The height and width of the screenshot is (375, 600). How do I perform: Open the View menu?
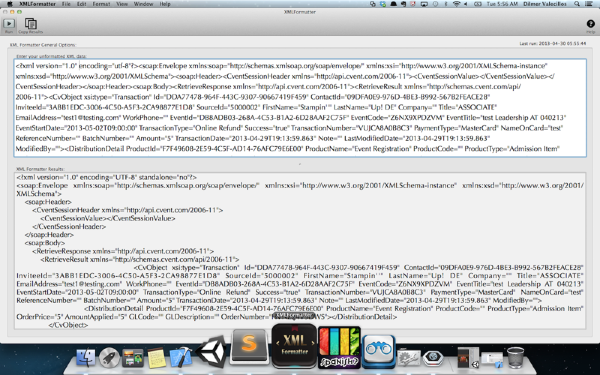tap(122, 4)
